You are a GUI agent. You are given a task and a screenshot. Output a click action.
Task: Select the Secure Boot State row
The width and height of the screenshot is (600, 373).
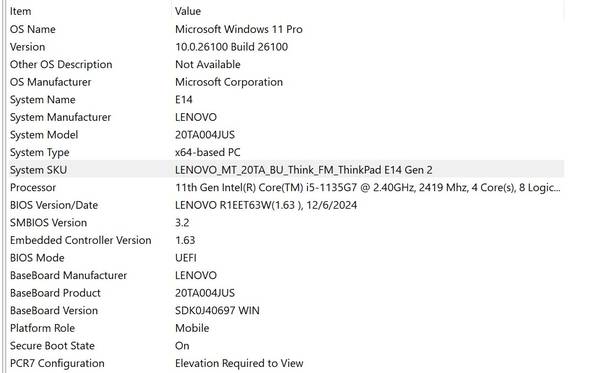click(285, 346)
